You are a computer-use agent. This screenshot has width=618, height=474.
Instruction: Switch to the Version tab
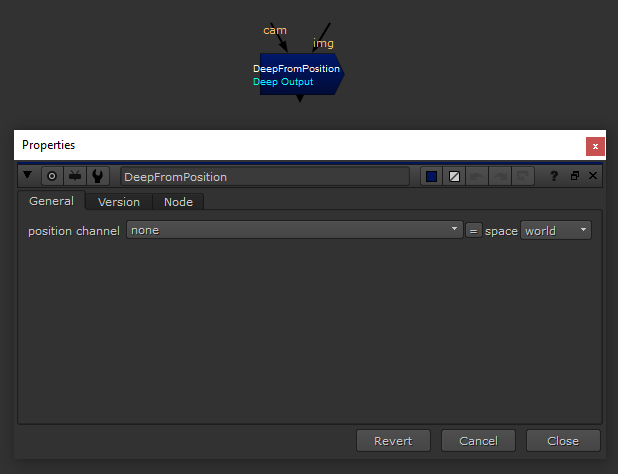119,202
